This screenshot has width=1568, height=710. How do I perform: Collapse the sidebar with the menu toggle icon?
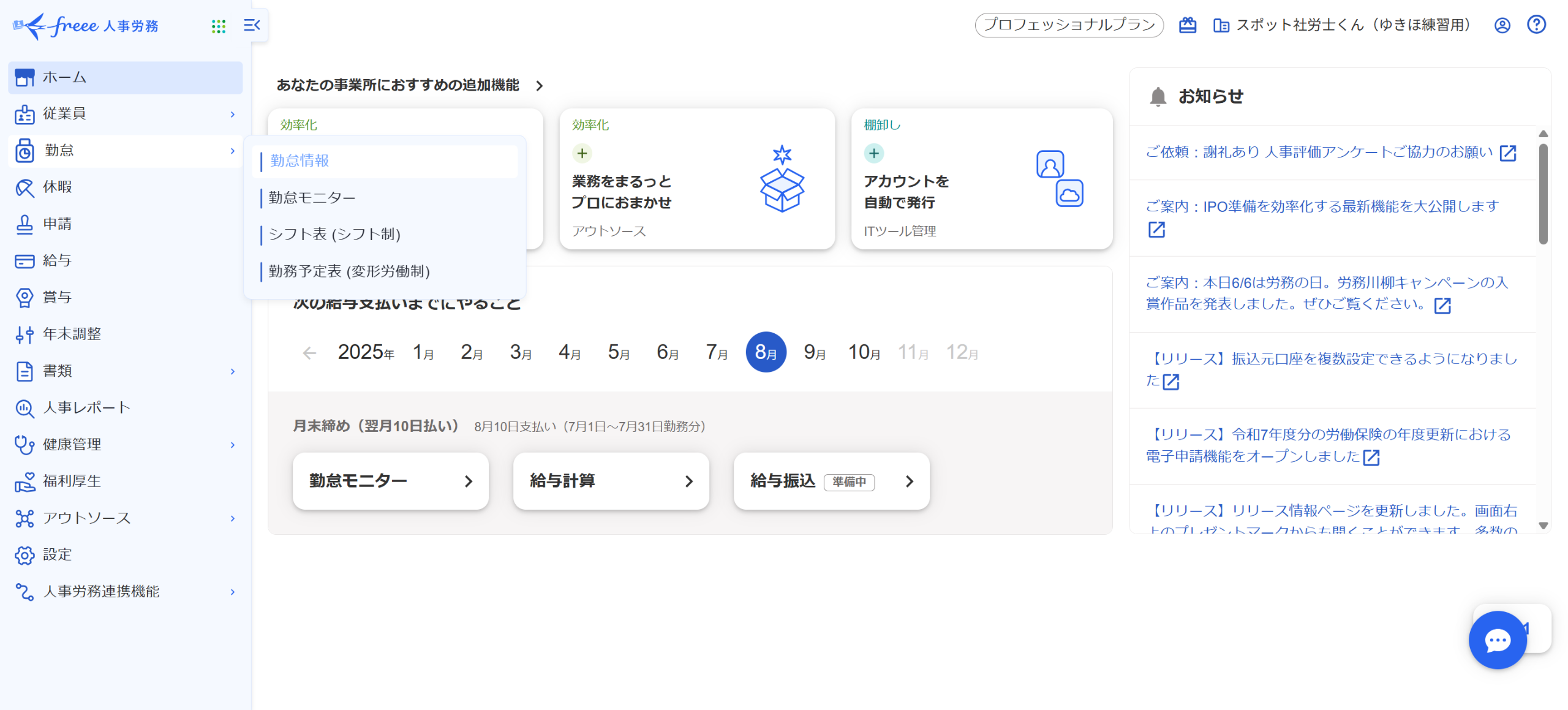point(252,25)
